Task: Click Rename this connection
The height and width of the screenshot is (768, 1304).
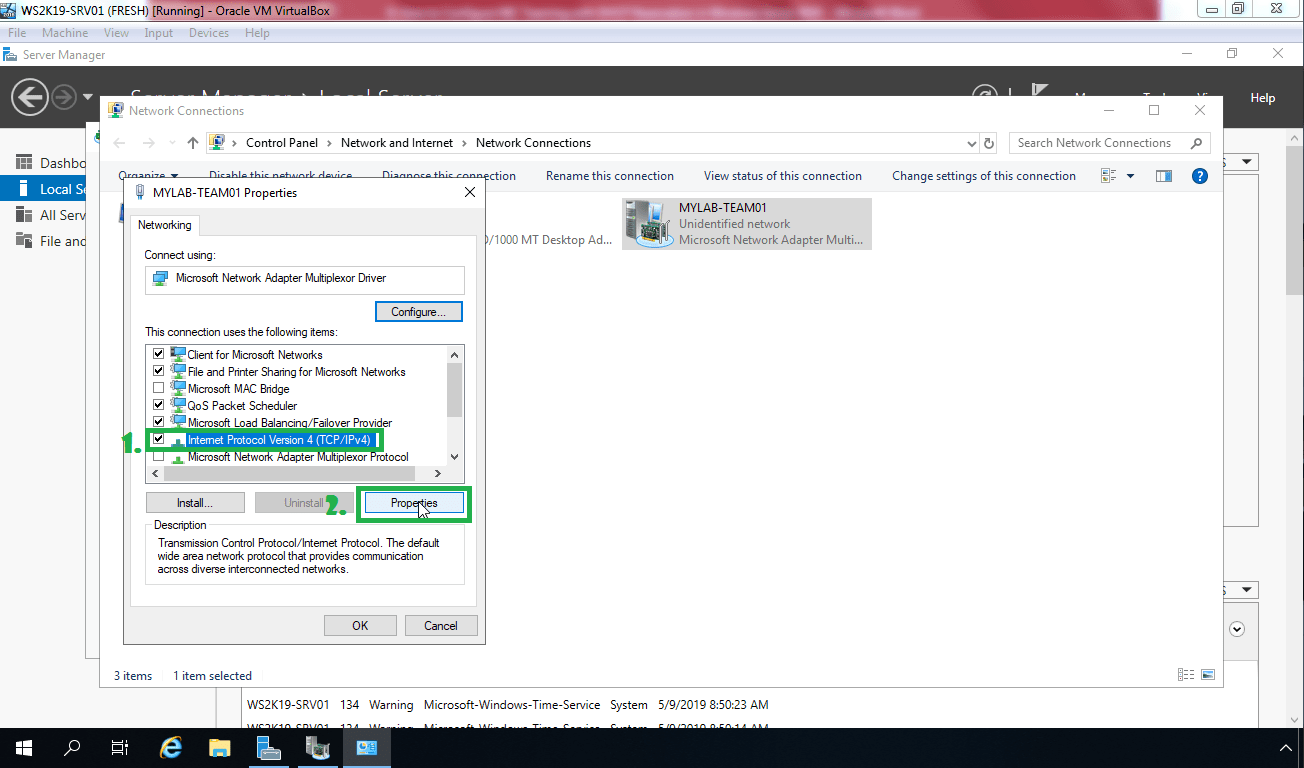Action: coord(610,176)
